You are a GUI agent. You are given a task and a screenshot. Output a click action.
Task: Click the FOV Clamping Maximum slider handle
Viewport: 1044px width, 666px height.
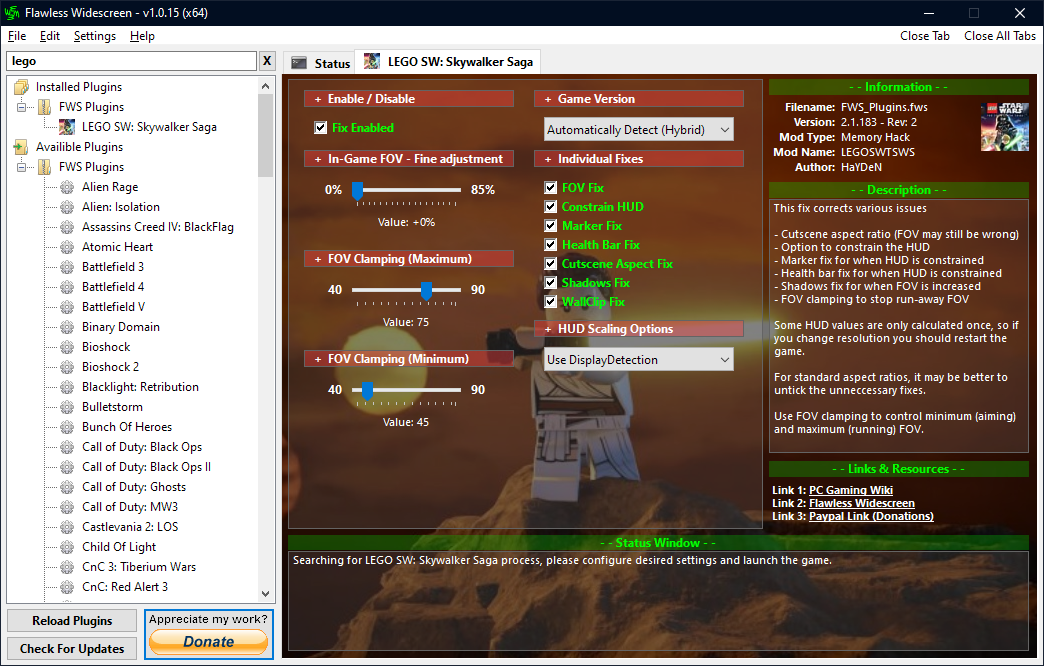pyautogui.click(x=426, y=290)
